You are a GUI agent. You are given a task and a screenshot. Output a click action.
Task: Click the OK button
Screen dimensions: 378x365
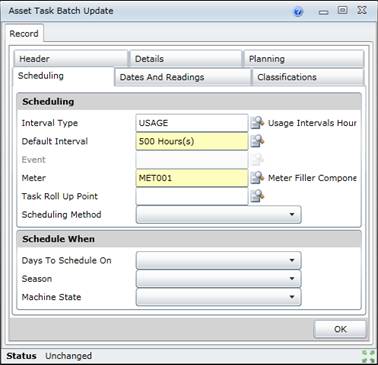pos(340,329)
